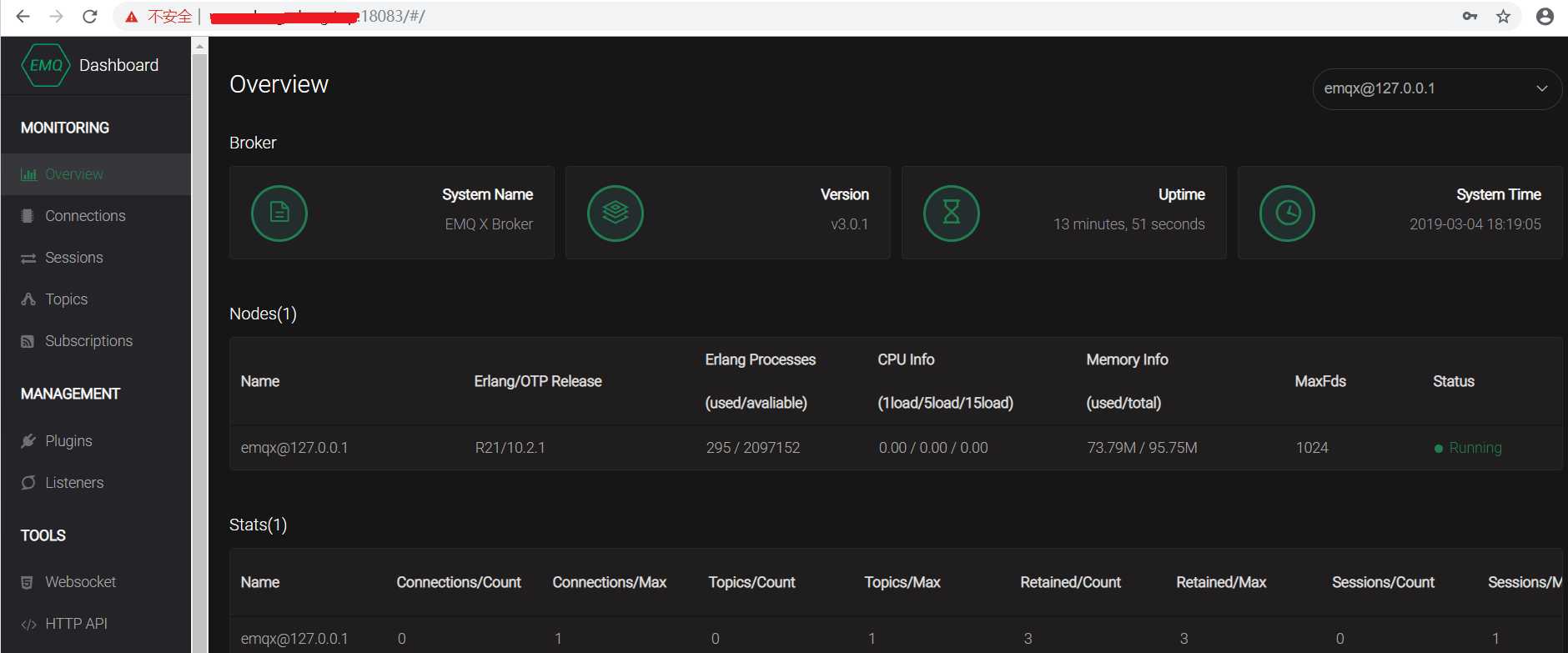This screenshot has height=653, width=1568.
Task: Open the Topics menu item
Action: tap(96, 299)
